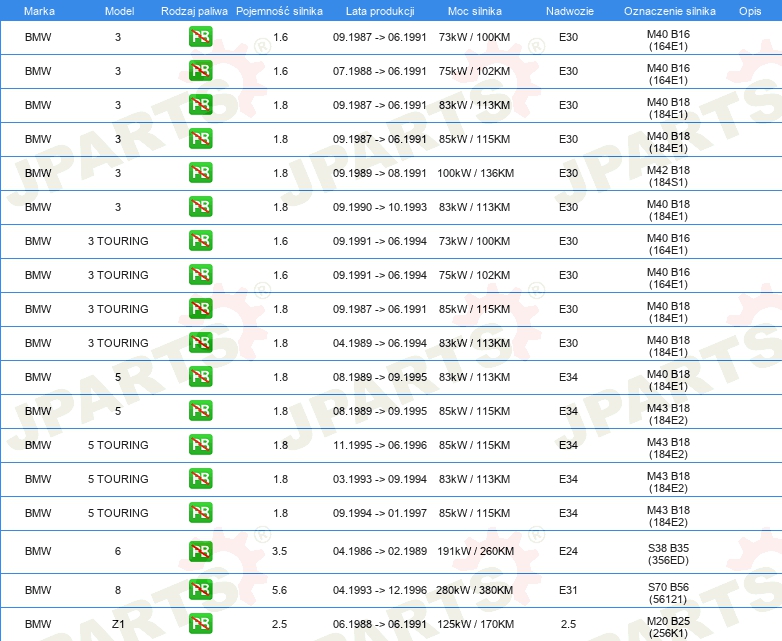Click body code E24
The width and height of the screenshot is (782, 641).
coord(568,551)
